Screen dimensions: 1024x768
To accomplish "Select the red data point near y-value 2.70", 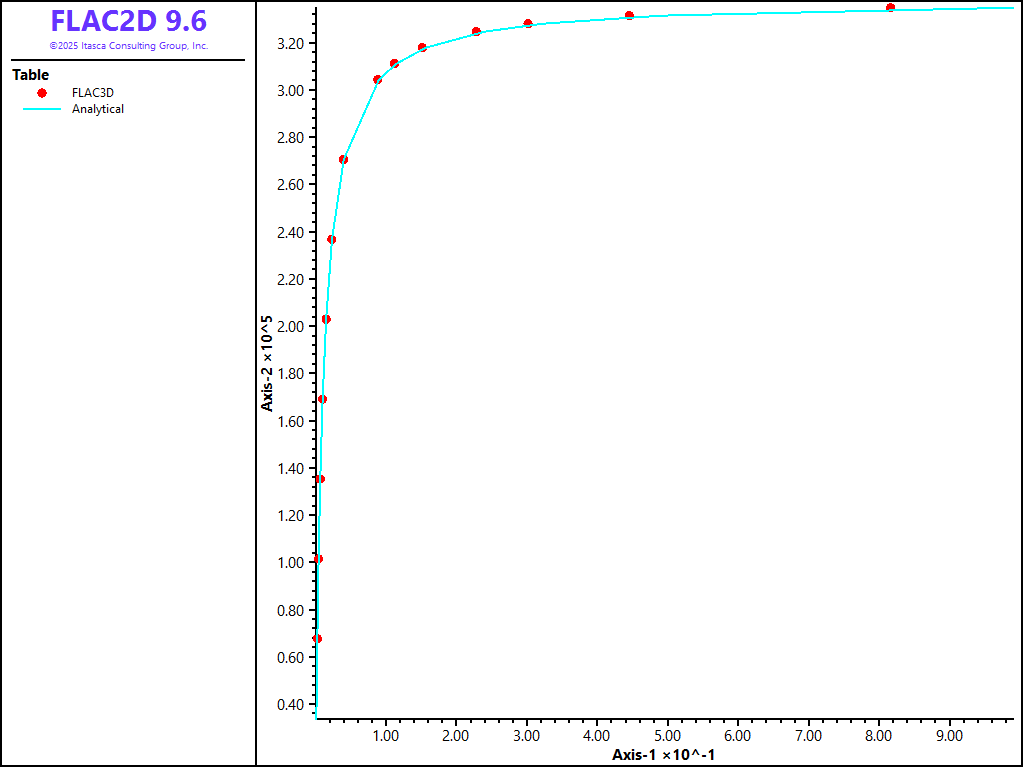I will (343, 159).
